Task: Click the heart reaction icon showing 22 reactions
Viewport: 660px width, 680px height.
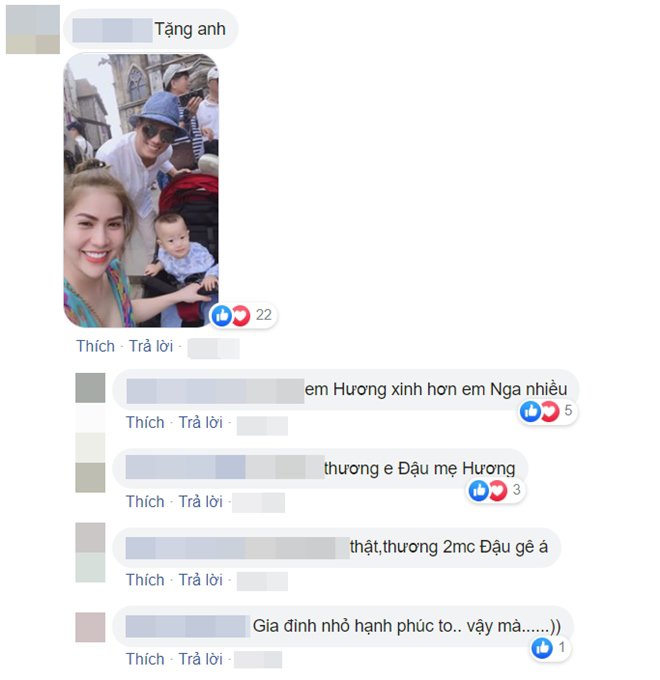Action: tap(240, 315)
